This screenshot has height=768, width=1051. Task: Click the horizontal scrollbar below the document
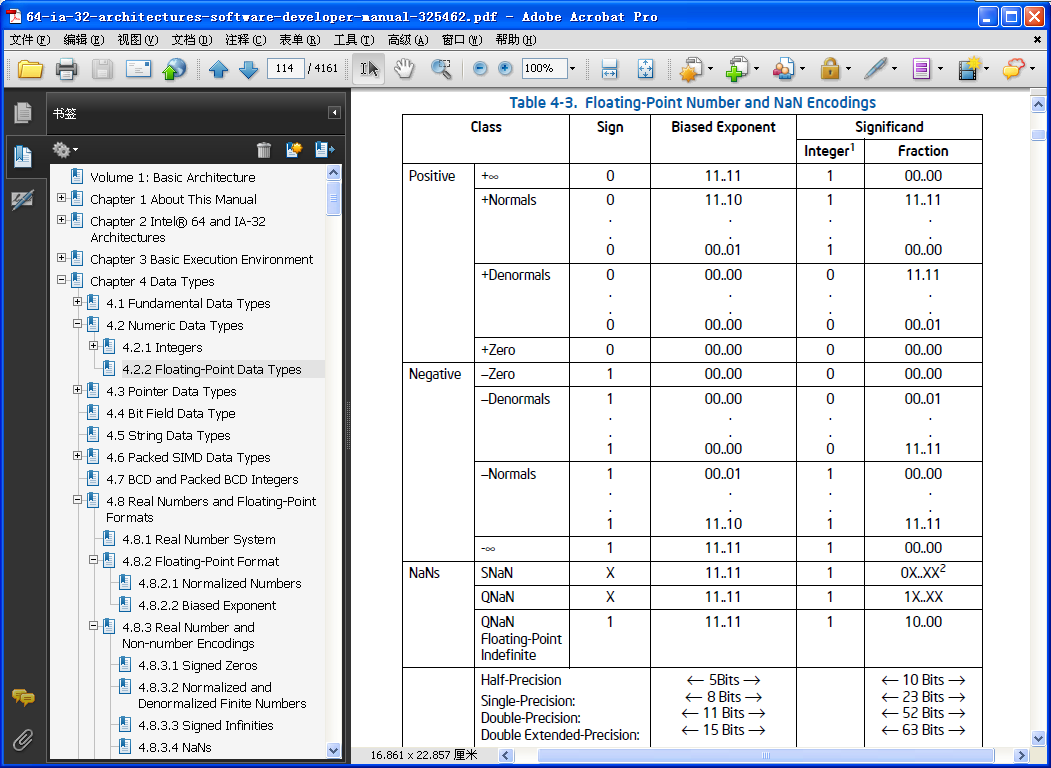[765, 755]
